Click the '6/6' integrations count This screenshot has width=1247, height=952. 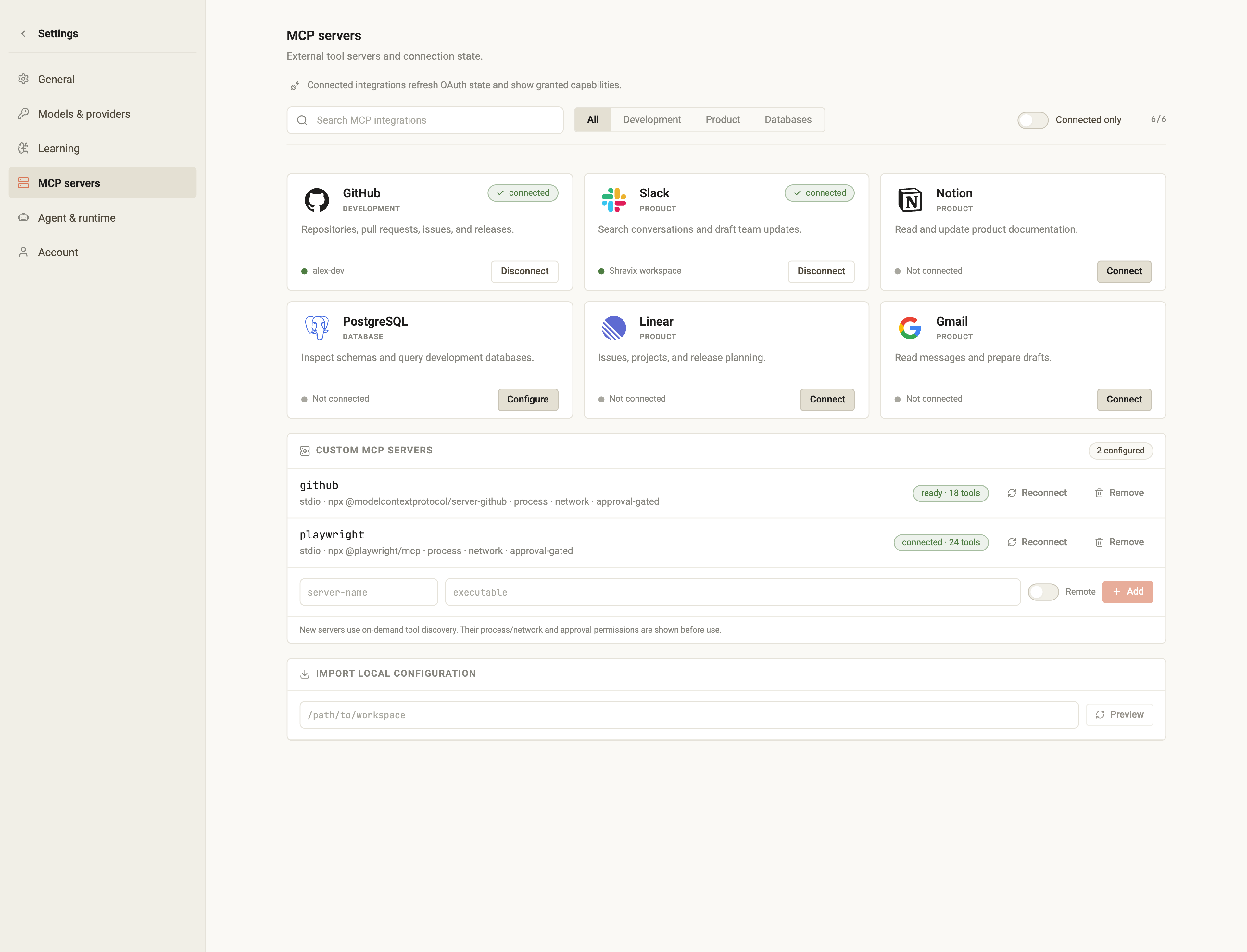pyautogui.click(x=1158, y=119)
